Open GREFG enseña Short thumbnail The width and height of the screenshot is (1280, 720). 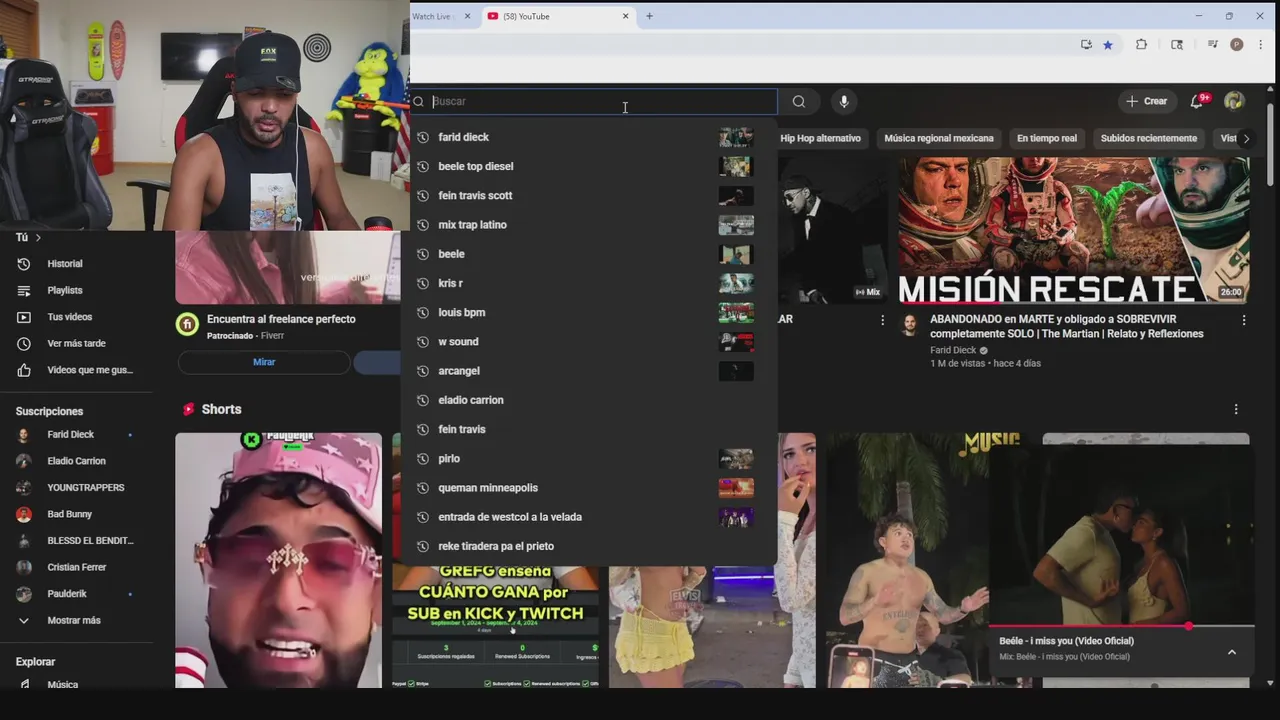(495, 627)
